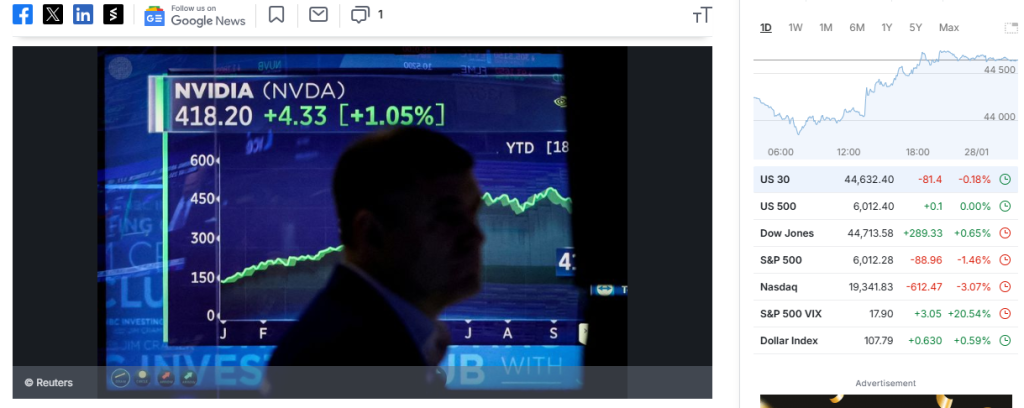Switch chart to 1M range
1024x408 pixels.
[825, 27]
